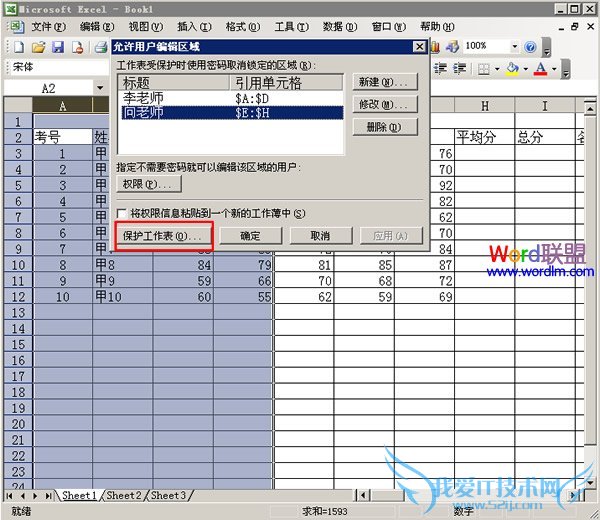Close the 允许用户编辑区域 dialog
The image size is (600, 520).
pos(419,47)
